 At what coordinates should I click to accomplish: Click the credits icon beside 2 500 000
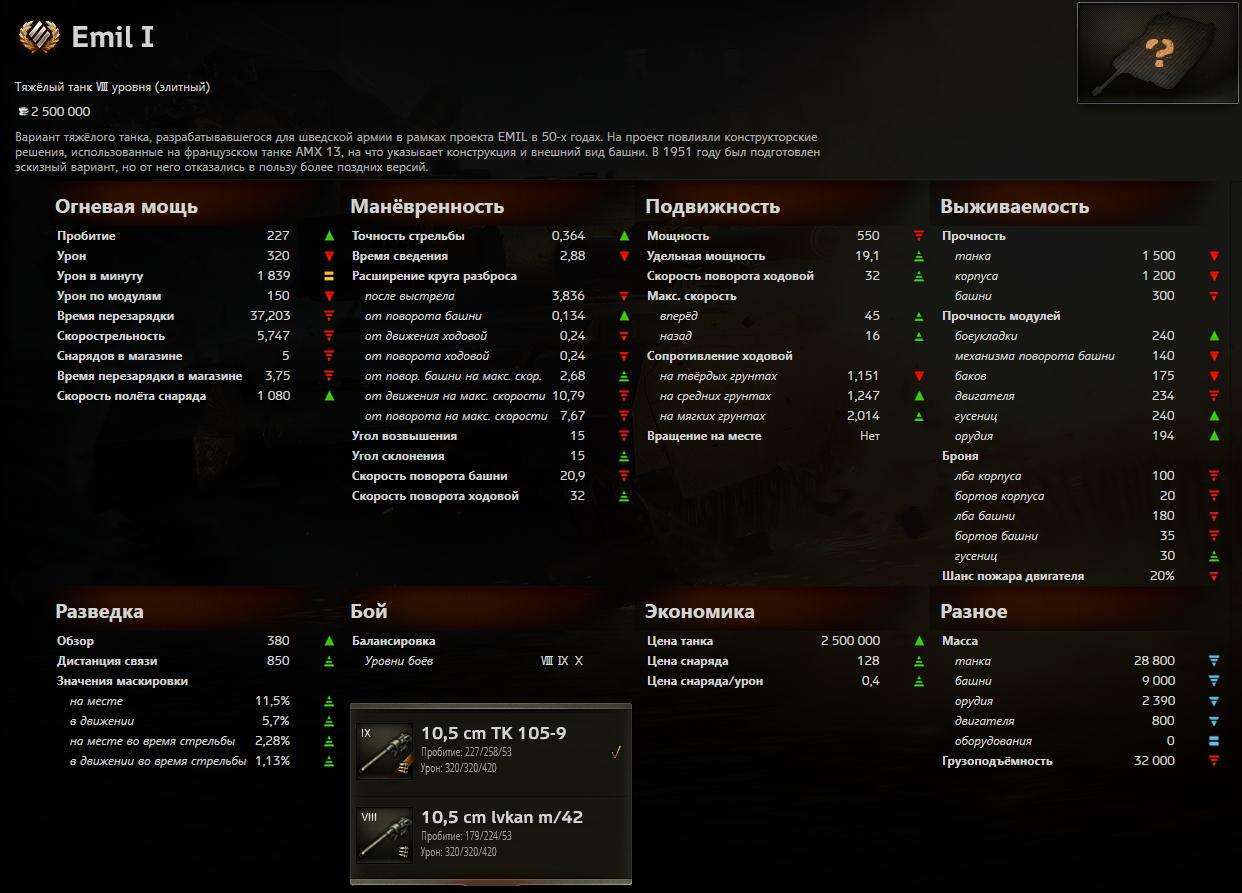click(x=22, y=112)
